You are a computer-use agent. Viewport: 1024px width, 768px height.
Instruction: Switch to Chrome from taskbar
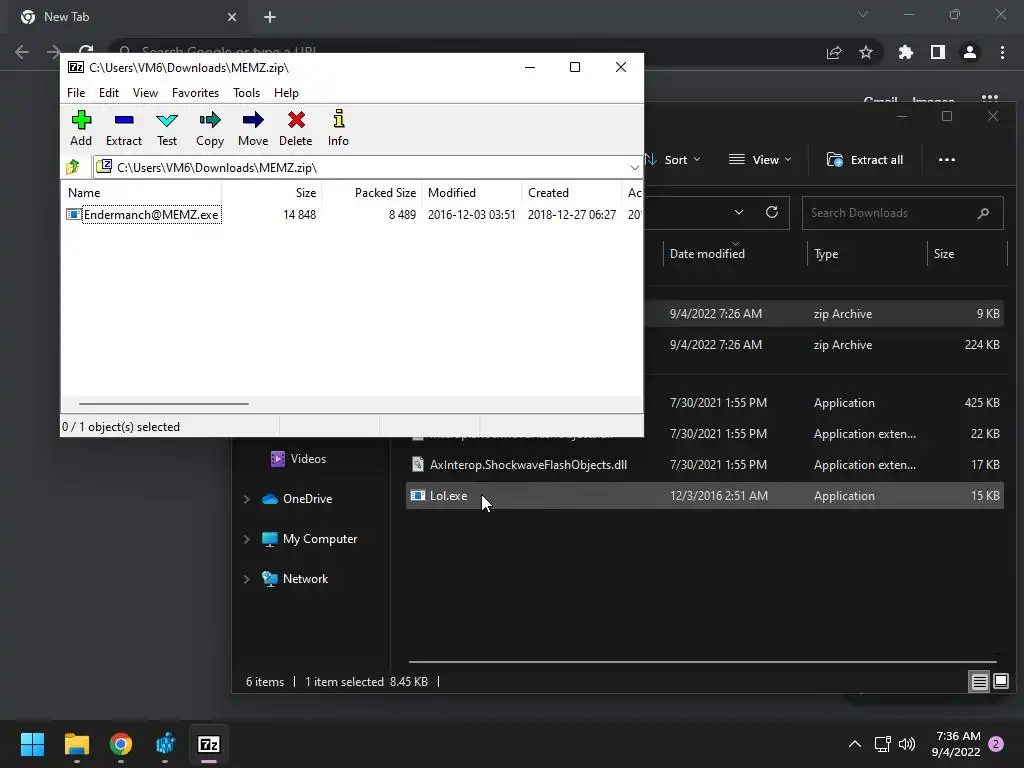[121, 744]
